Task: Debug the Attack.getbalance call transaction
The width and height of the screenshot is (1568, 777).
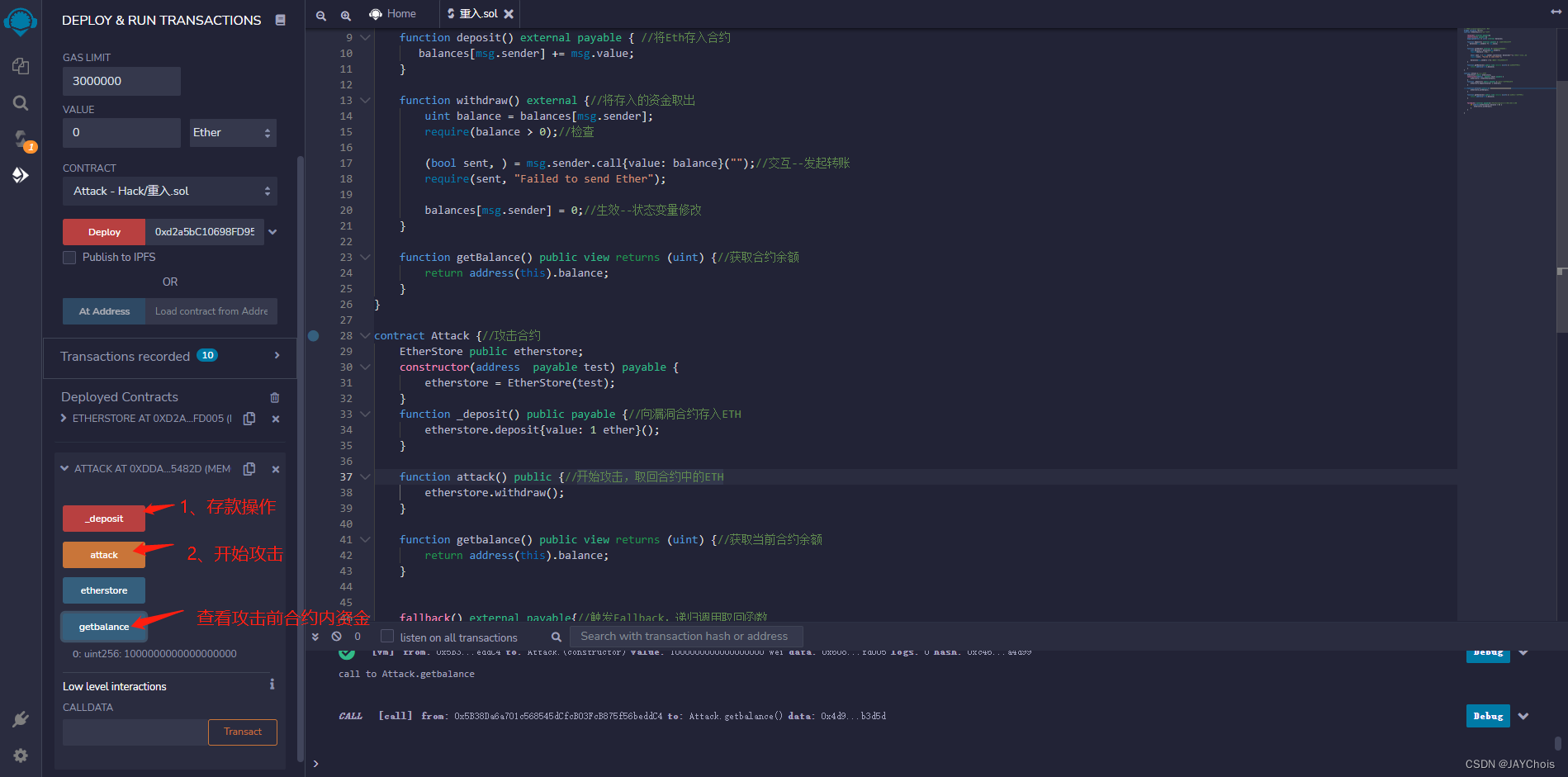Action: [x=1488, y=716]
